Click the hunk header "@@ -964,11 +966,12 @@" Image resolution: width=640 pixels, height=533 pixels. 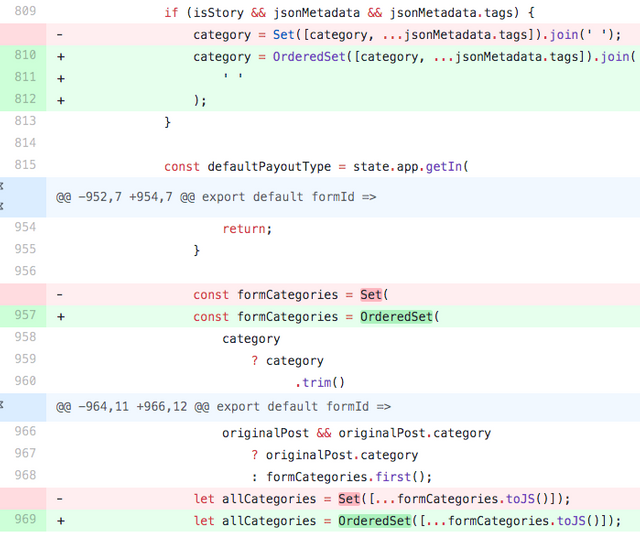[x=132, y=407]
